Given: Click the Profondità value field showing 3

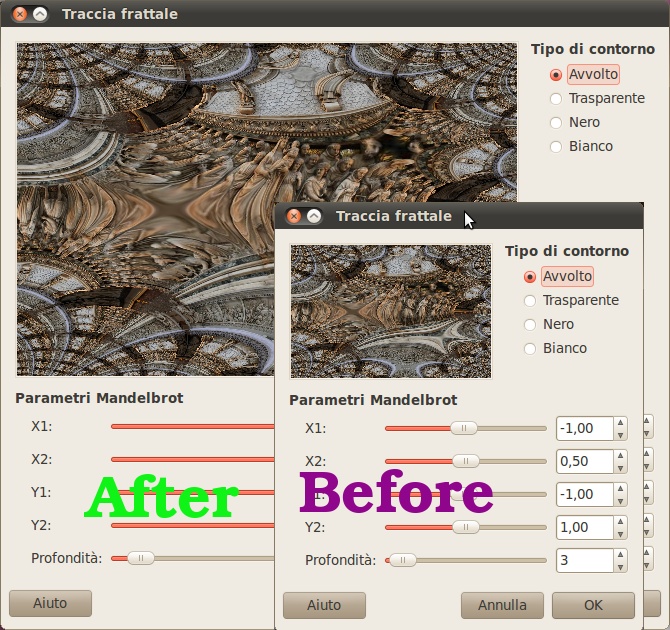Looking at the screenshot, I should [585, 560].
